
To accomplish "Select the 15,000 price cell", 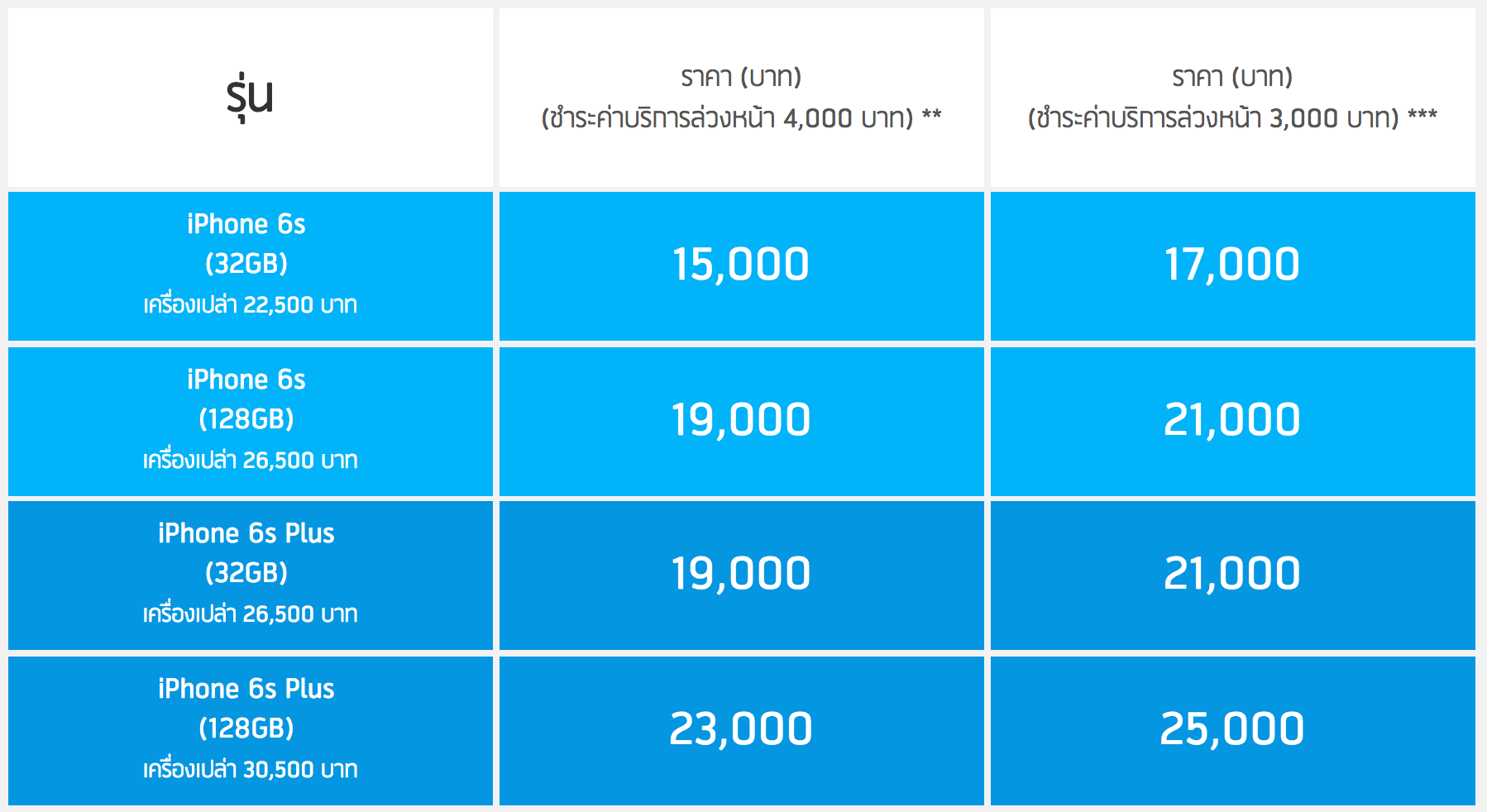I will pos(741,265).
